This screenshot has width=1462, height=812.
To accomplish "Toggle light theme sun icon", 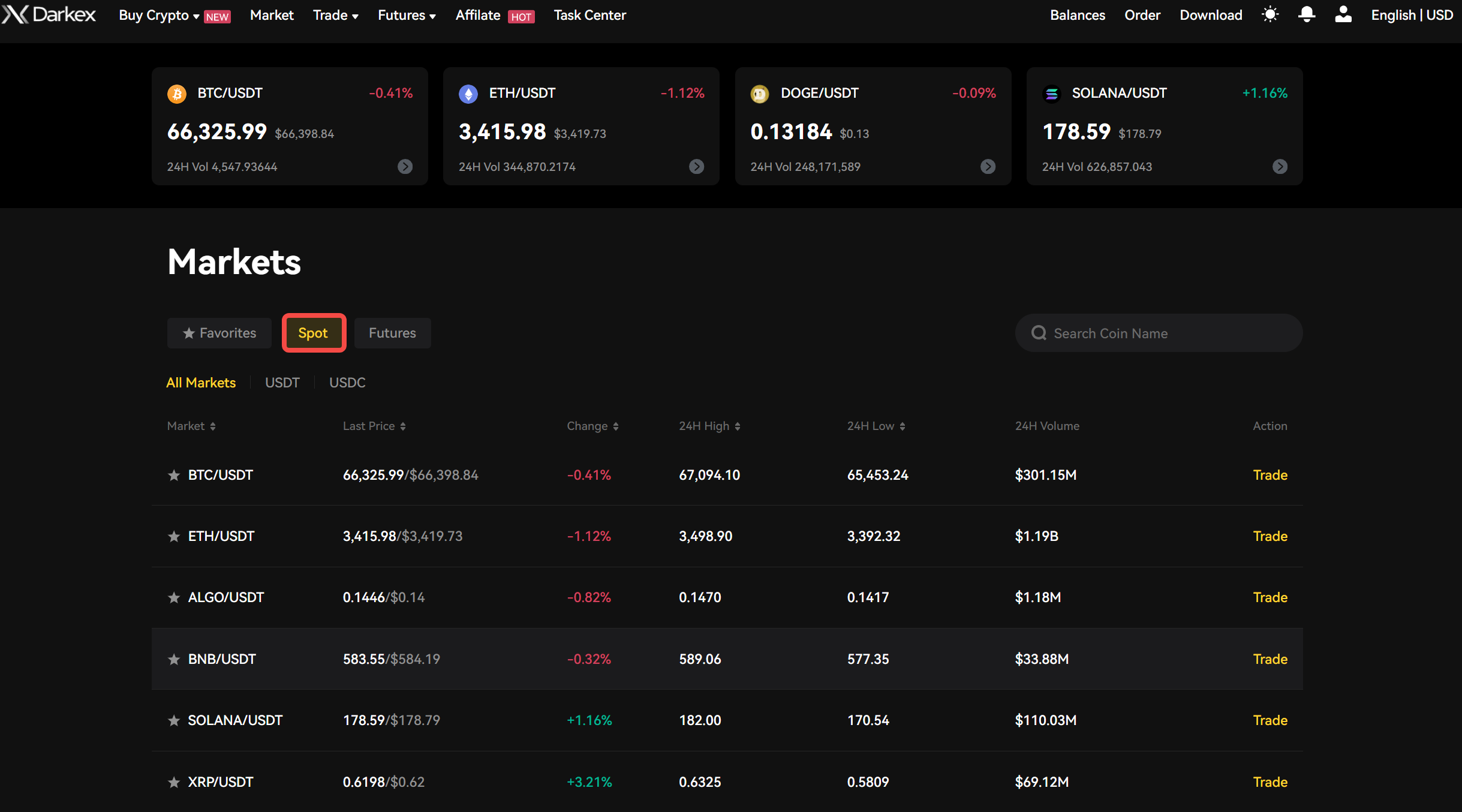I will click(1270, 14).
